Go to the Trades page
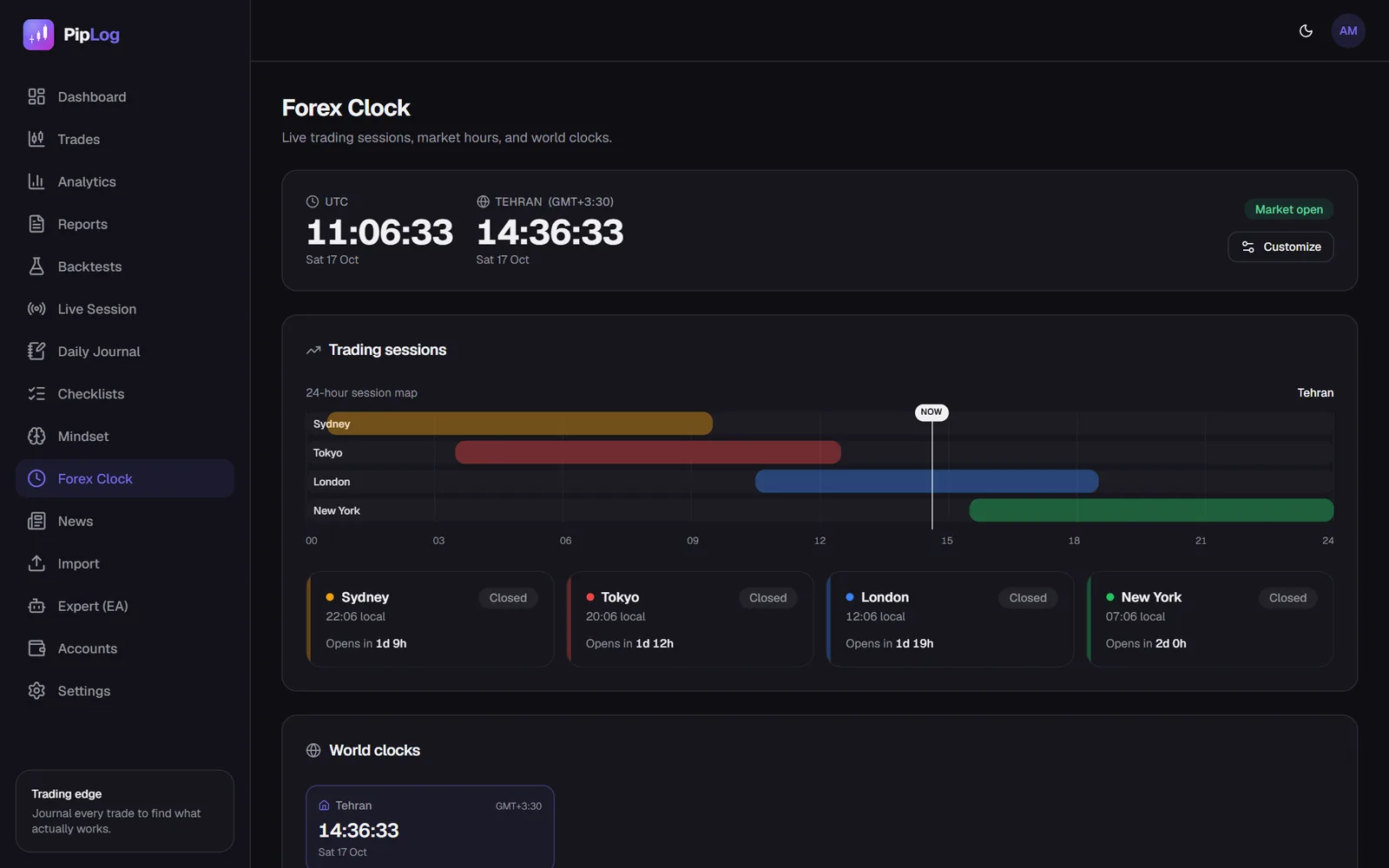The image size is (1389, 868). [x=125, y=139]
